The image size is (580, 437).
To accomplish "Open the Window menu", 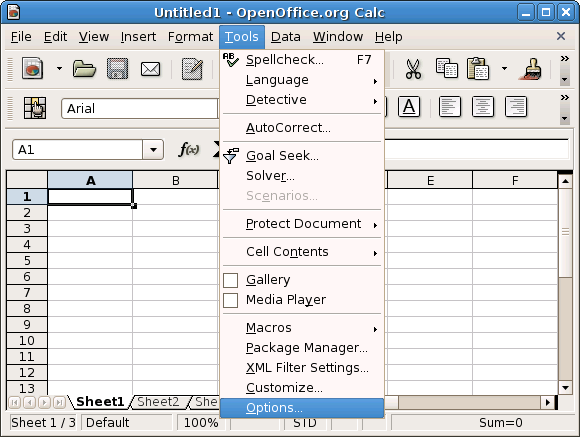I will click(338, 37).
